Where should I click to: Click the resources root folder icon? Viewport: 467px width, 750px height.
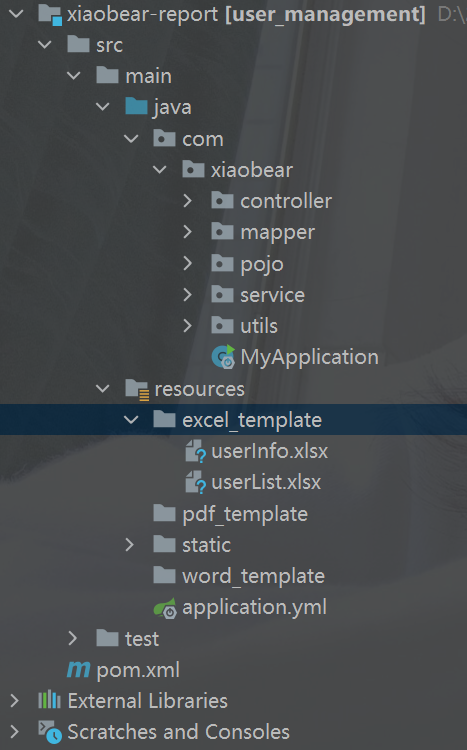[x=137, y=389]
